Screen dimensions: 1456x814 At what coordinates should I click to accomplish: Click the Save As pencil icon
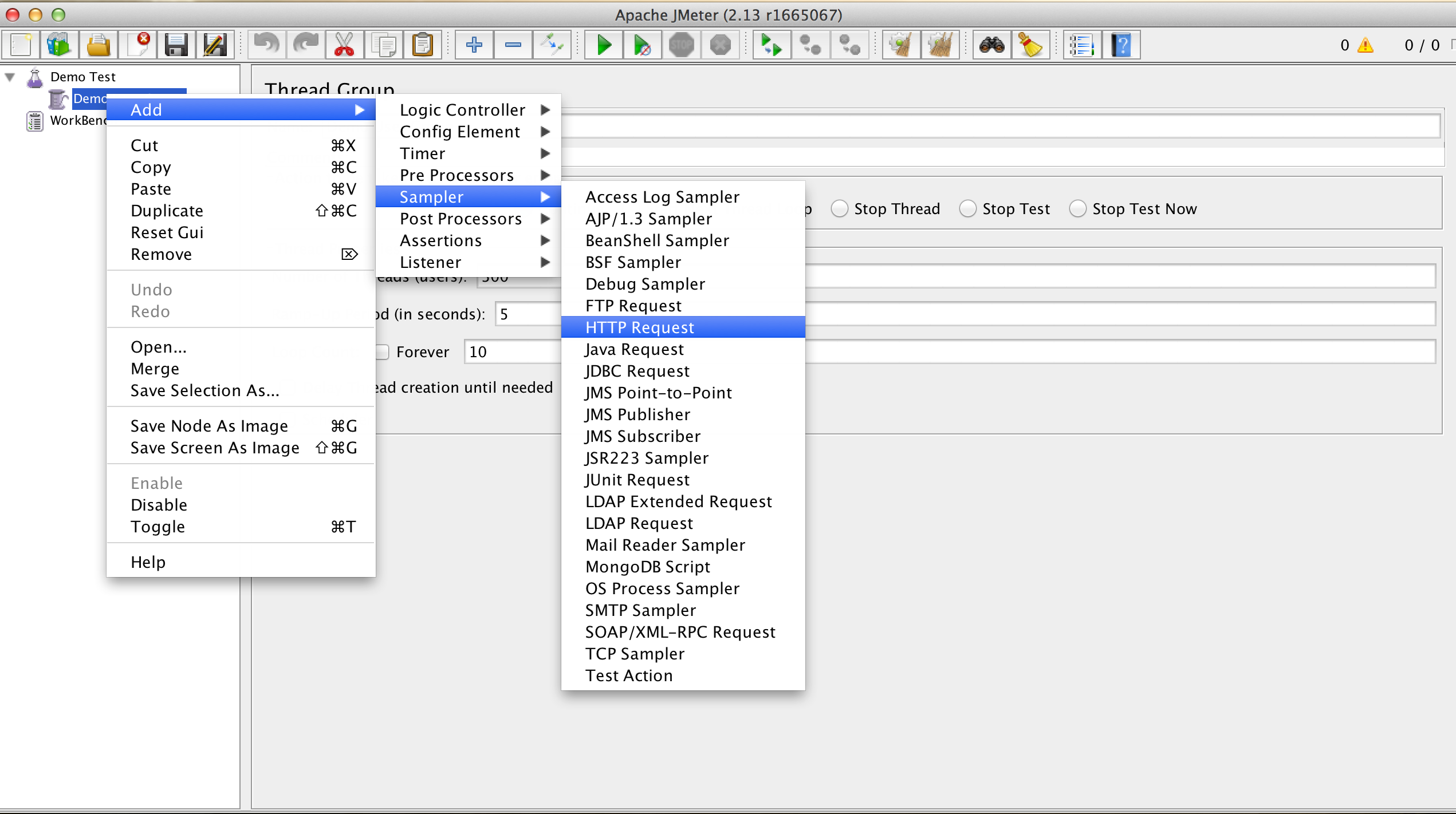coord(215,45)
